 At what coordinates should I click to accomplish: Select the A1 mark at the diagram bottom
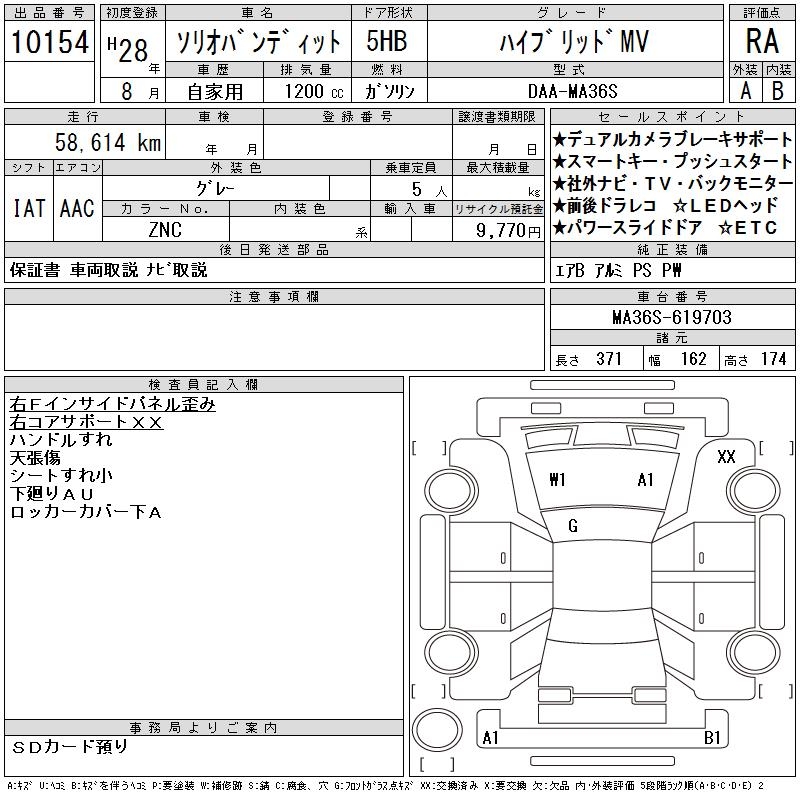pyautogui.click(x=491, y=738)
